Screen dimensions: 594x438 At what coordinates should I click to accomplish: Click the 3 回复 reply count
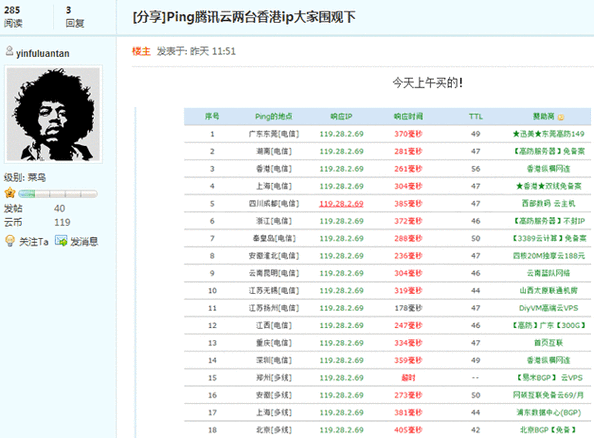[74, 17]
